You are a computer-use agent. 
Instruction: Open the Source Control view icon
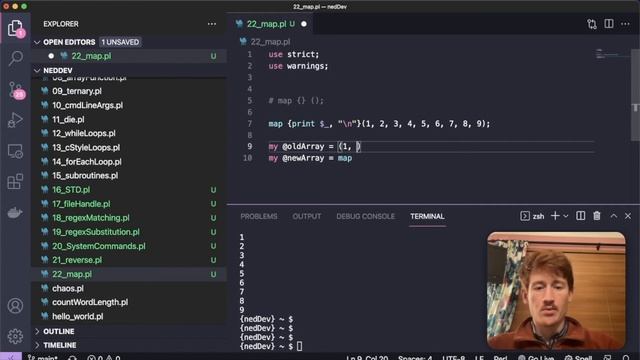(16, 89)
